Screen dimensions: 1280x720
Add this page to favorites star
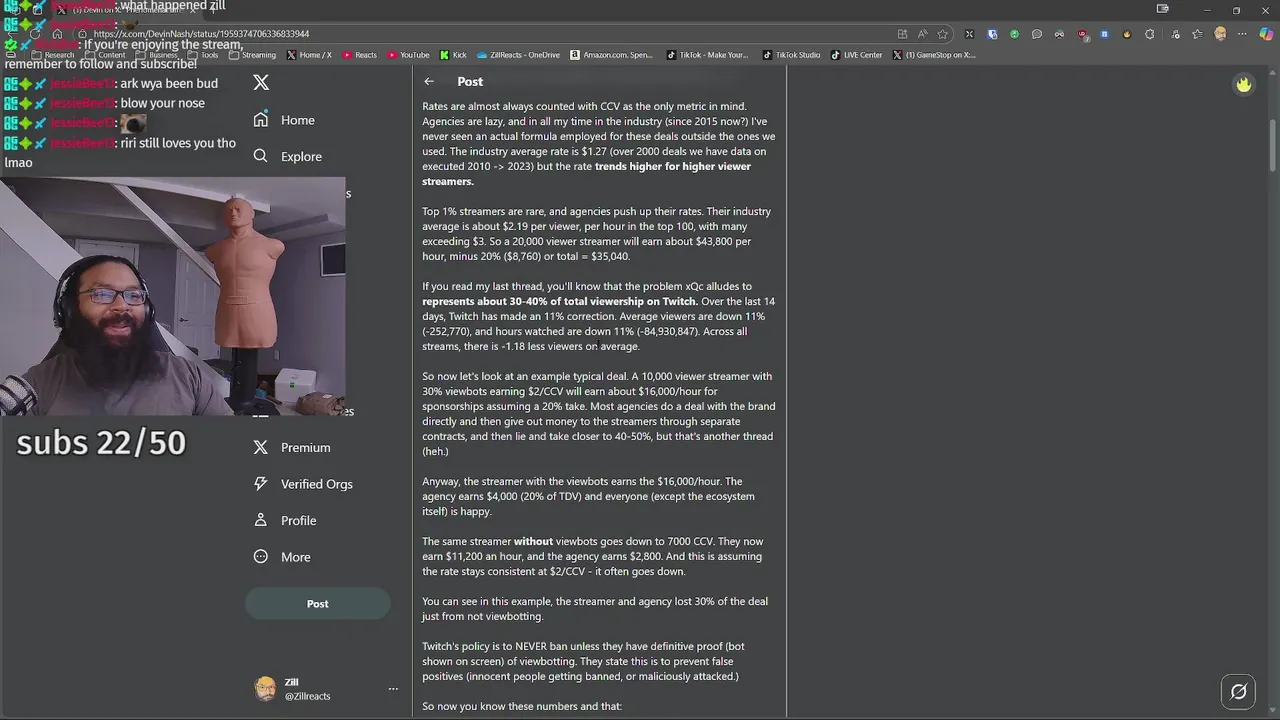pos(942,34)
